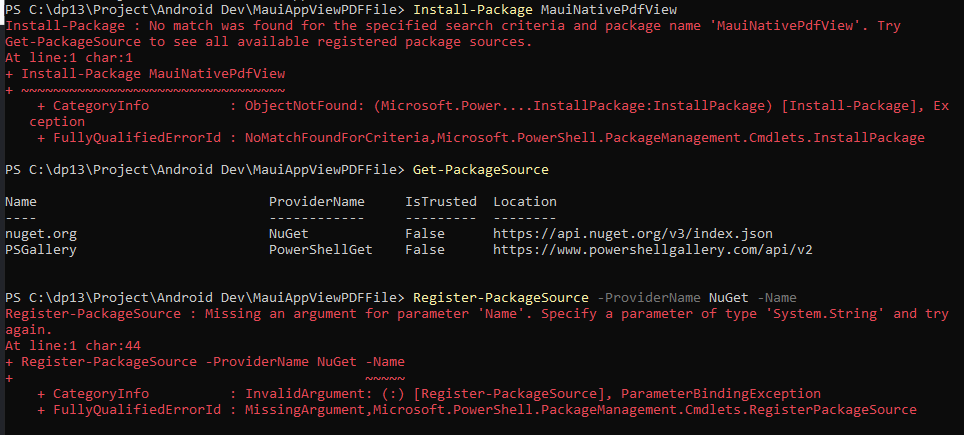Click the 'False' value in the nuget.org row
This screenshot has width=964, height=435.
pos(425,233)
